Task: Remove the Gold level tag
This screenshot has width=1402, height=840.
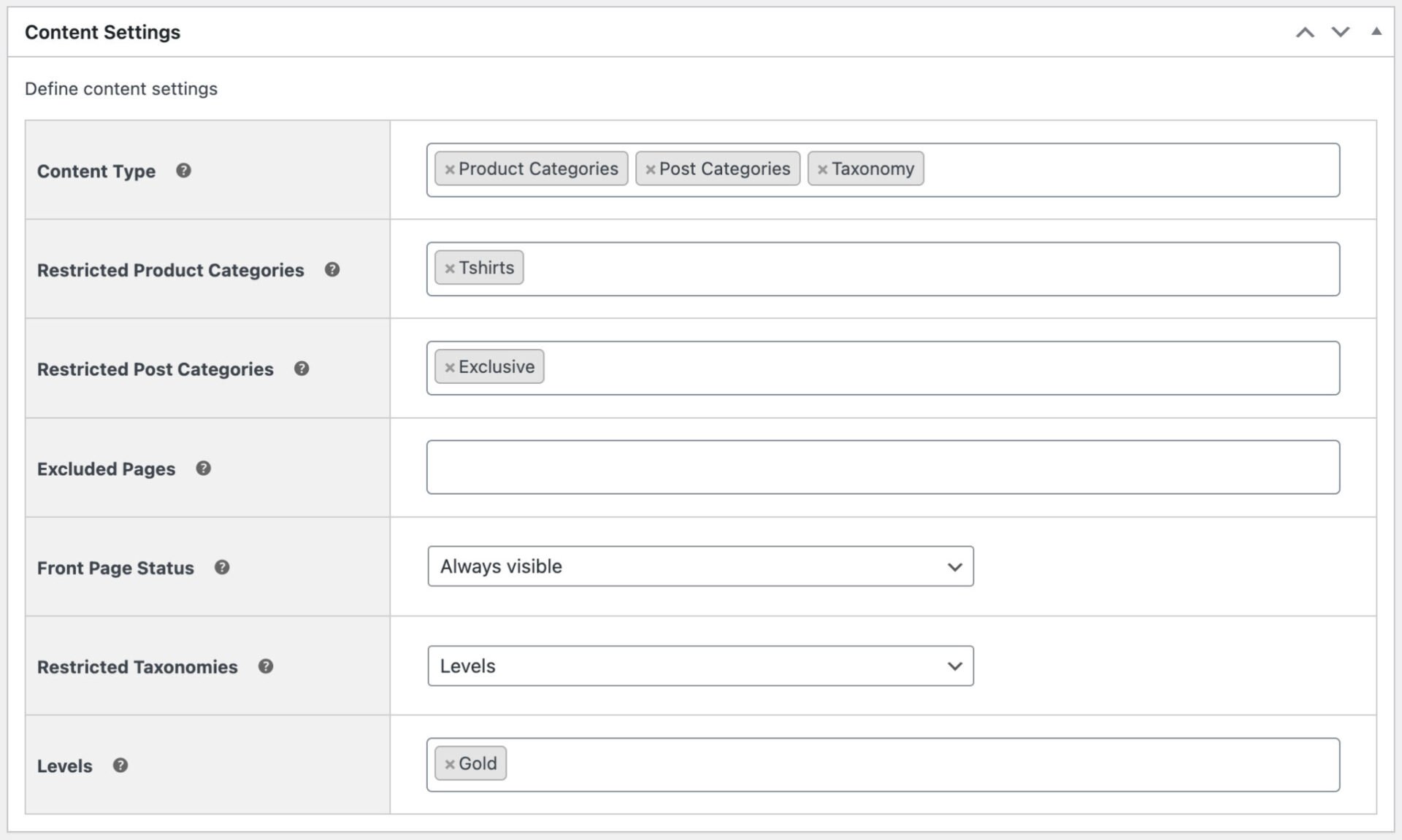Action: pos(450,763)
